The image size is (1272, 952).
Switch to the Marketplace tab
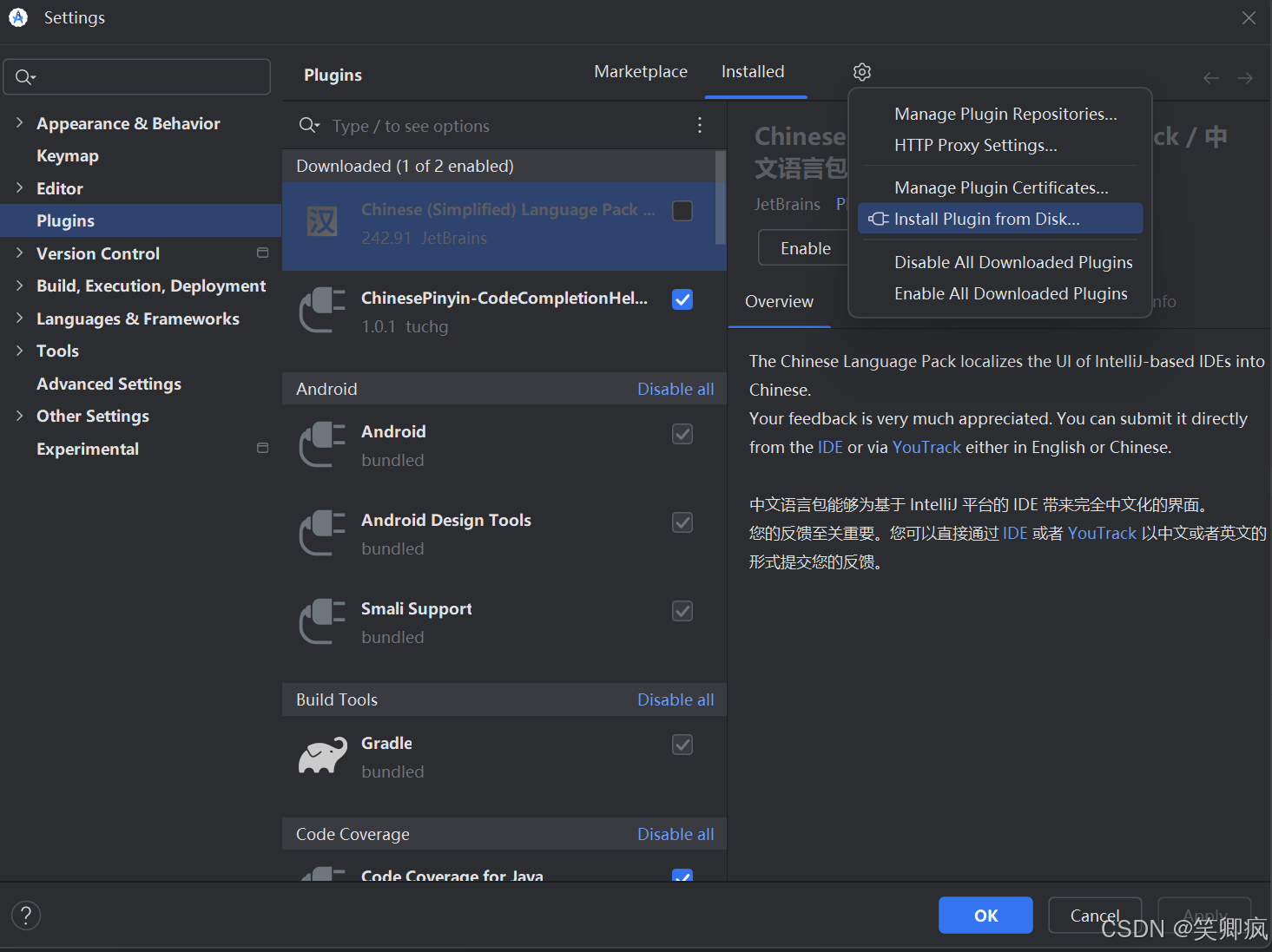click(641, 72)
